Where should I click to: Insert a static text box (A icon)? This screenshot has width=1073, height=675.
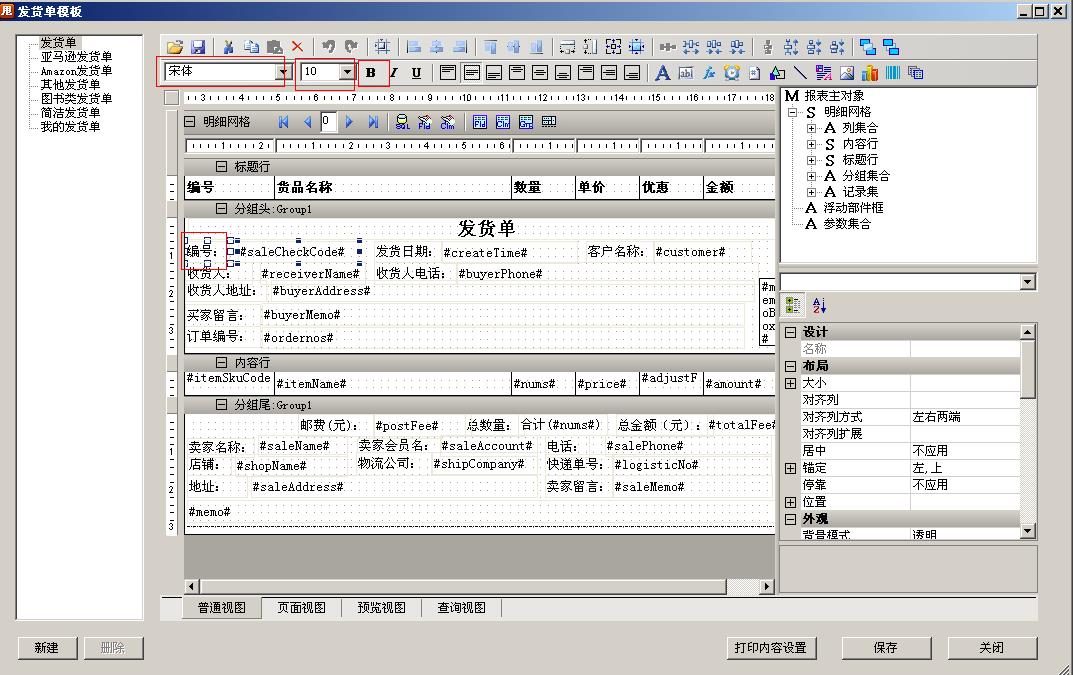point(662,73)
